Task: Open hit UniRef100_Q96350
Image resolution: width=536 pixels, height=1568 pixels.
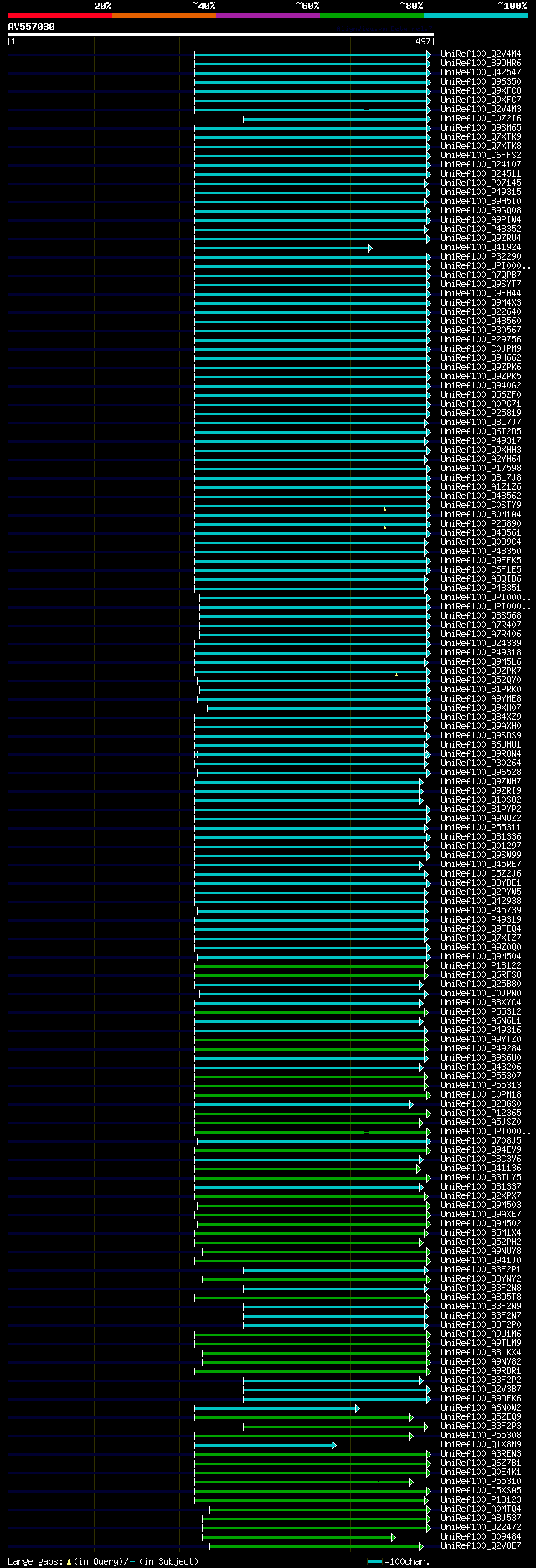Action: [481, 81]
